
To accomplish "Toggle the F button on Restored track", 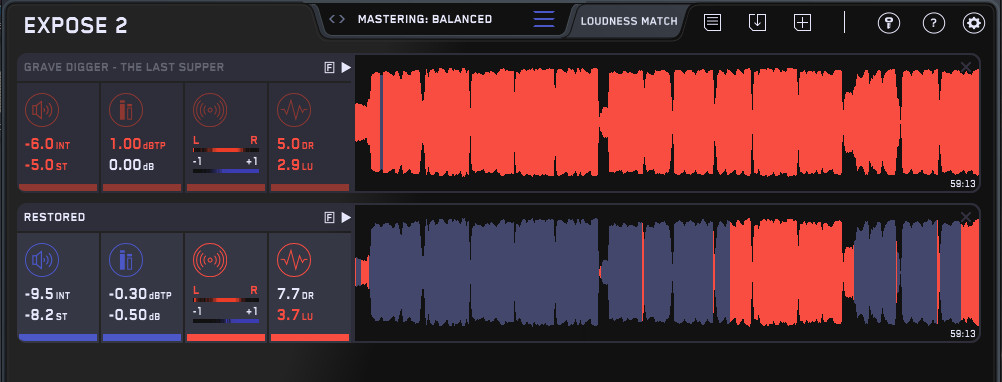I will click(330, 218).
